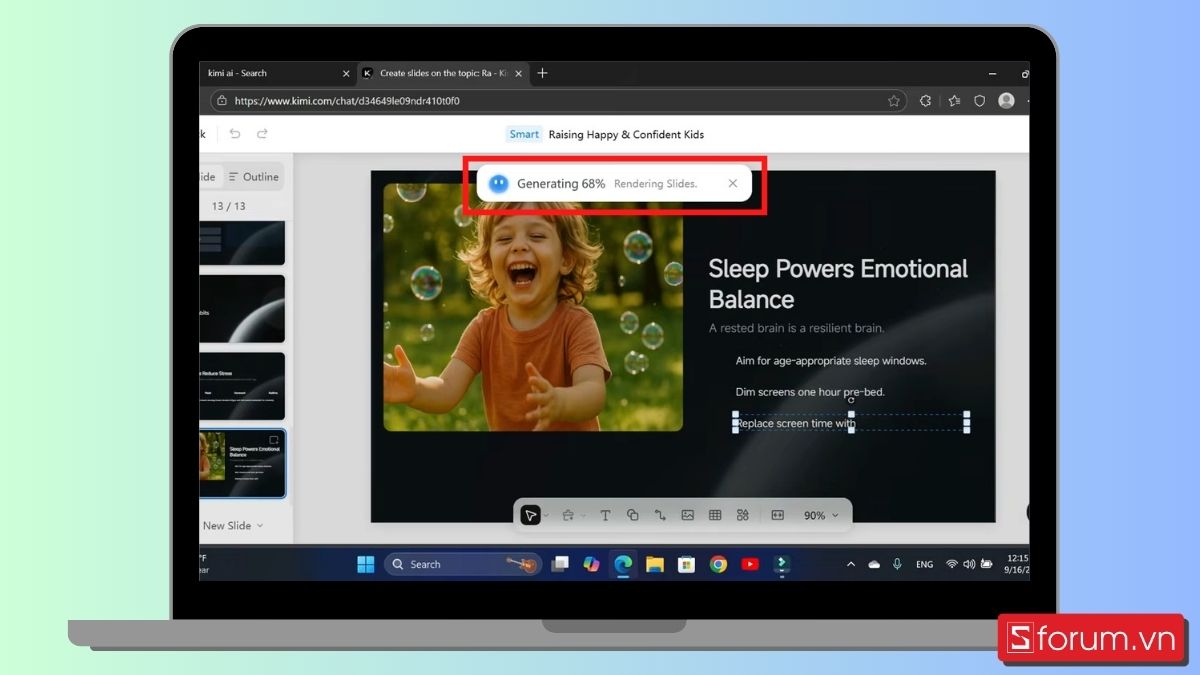Open the New Slide dropdown
Screen dimensions: 1200x675
point(233,525)
